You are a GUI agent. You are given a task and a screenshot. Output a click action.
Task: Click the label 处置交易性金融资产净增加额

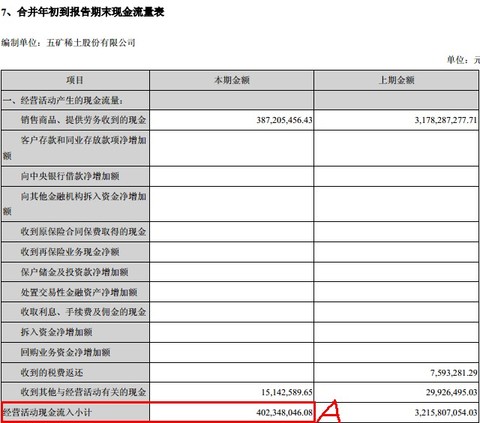point(79,292)
